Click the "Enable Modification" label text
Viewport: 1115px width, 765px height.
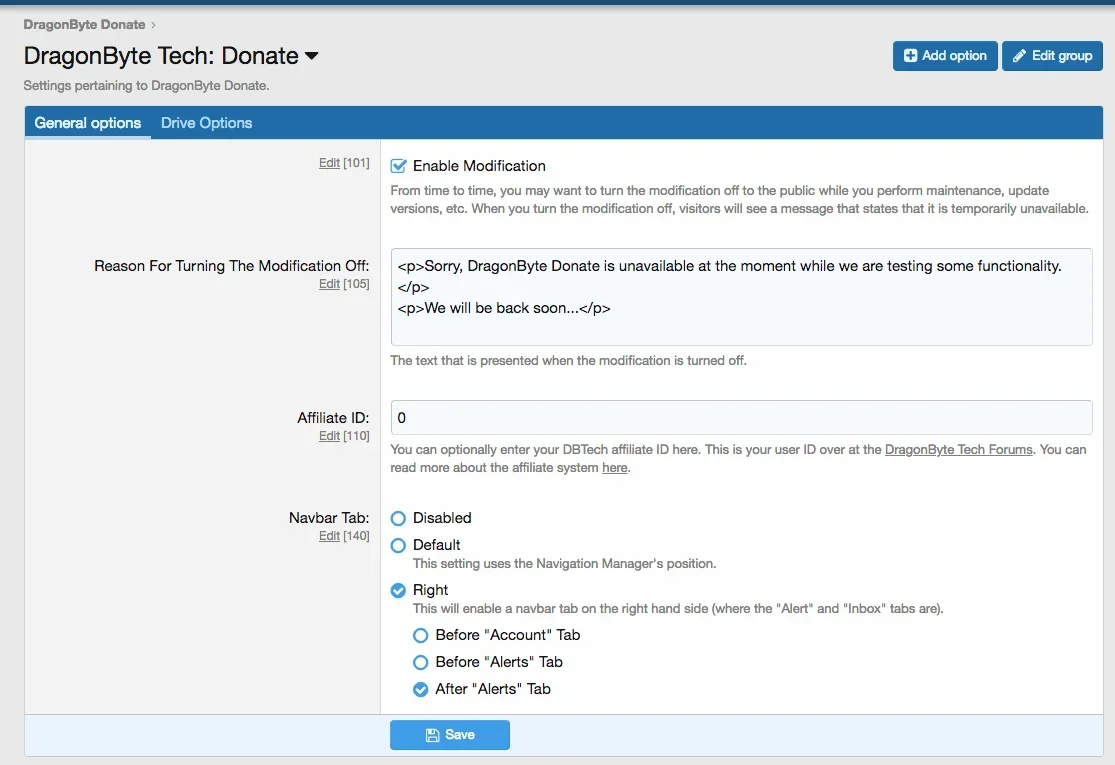(479, 166)
